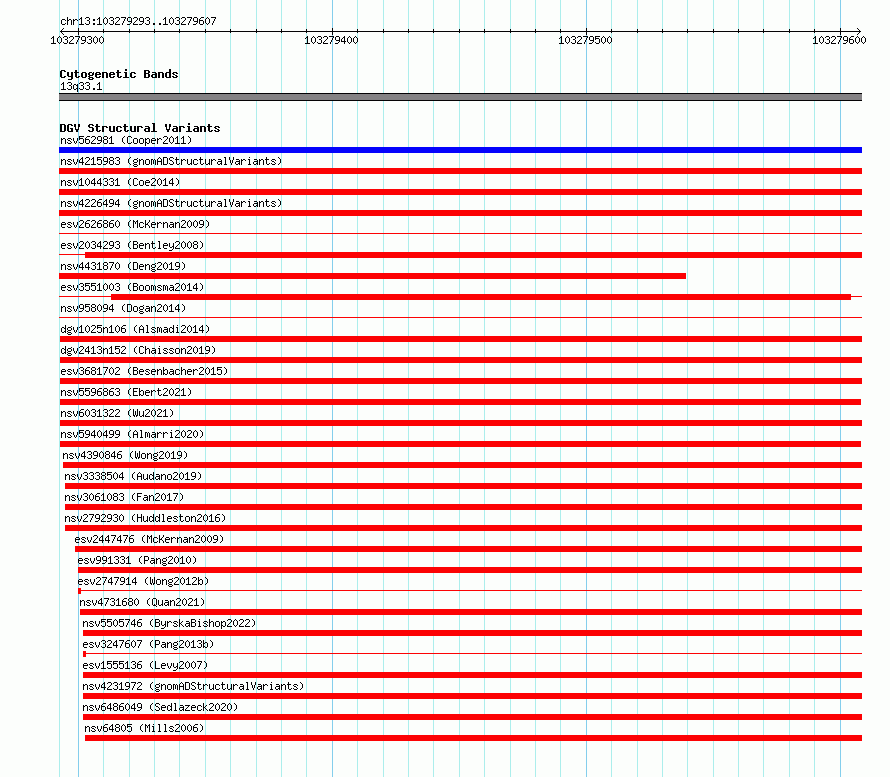890x777 pixels.
Task: Open nsv4731680 (Quan2021) entry
Action: pos(142,602)
